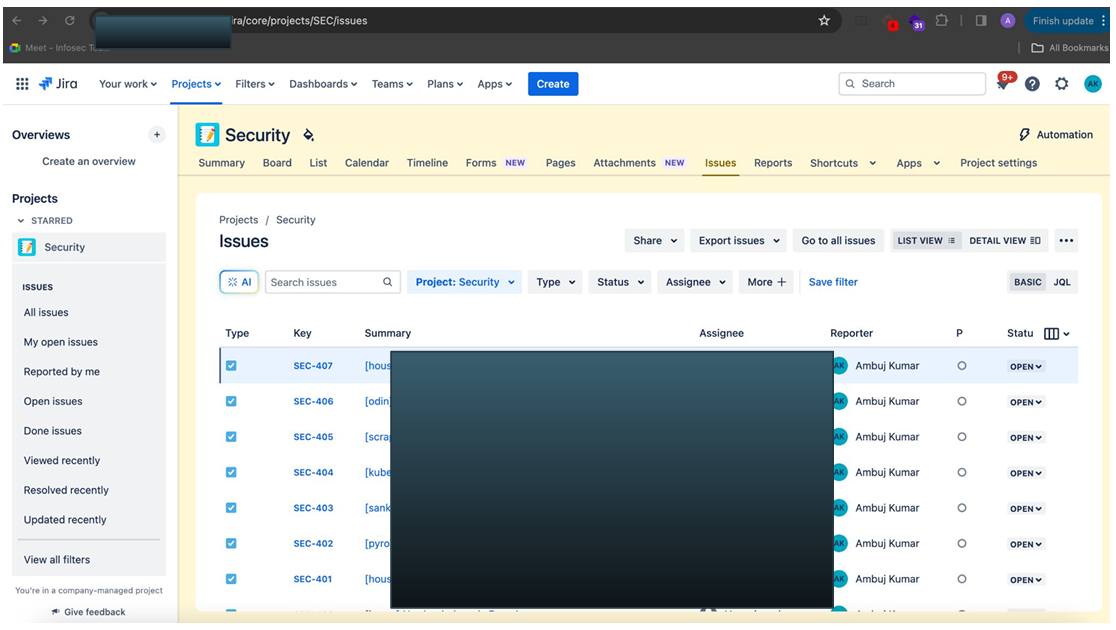The image size is (1116, 630).
Task: Click Finish update in Chrome
Action: click(x=1063, y=21)
